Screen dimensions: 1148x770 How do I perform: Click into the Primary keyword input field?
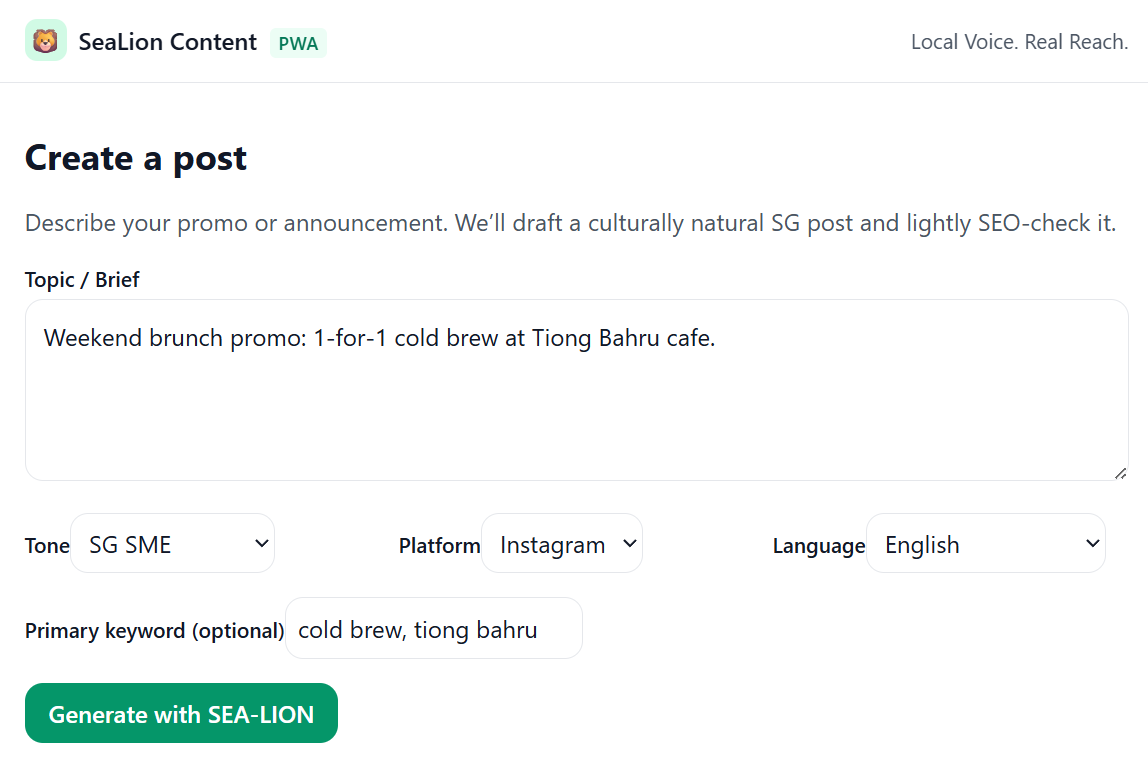point(433,628)
